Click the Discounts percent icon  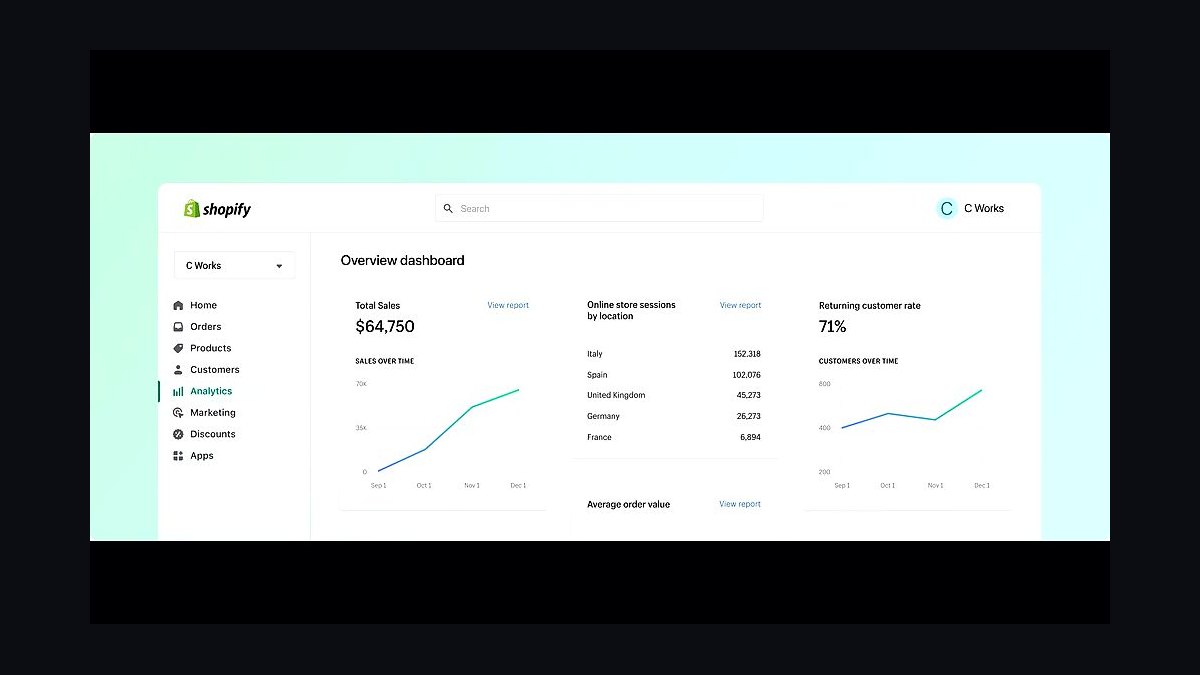[178, 434]
